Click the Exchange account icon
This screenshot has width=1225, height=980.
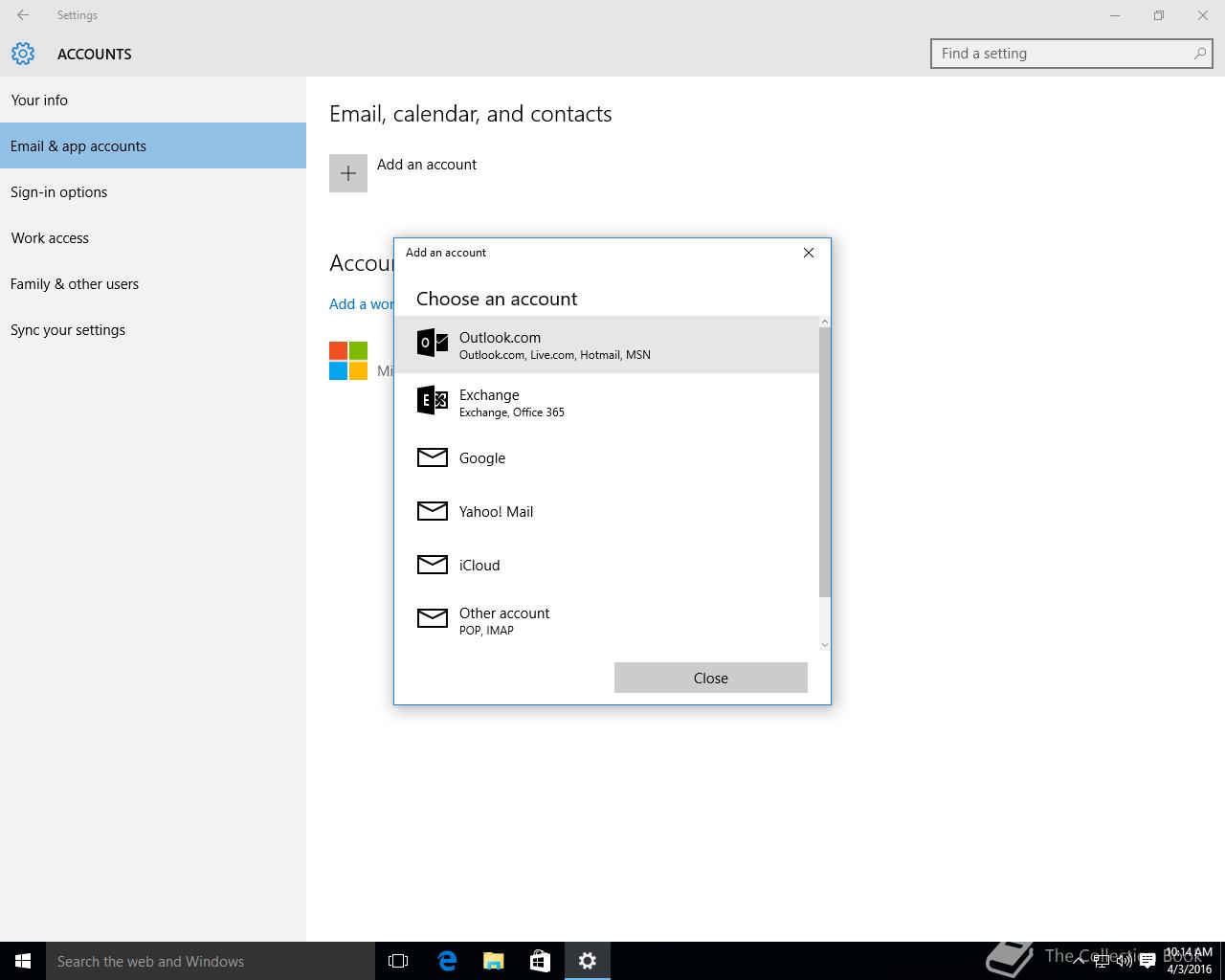click(x=433, y=400)
